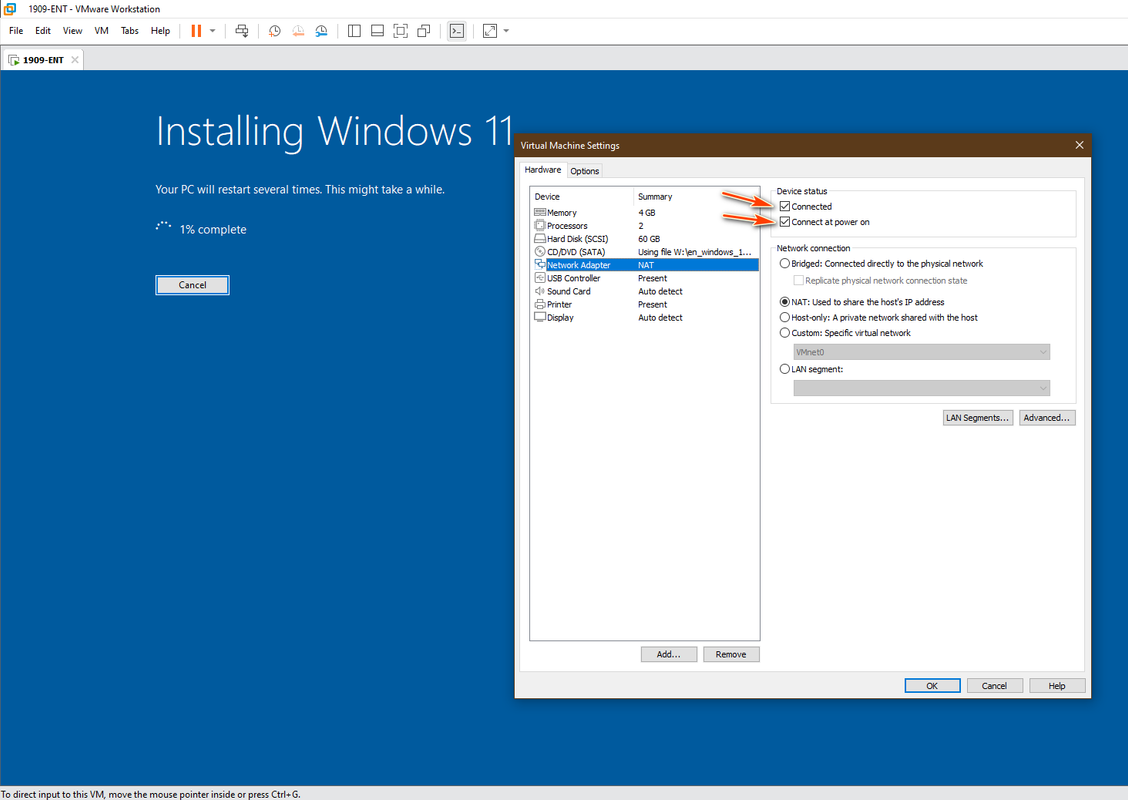Select the Hard Disk (SCSI) device

pyautogui.click(x=645, y=239)
